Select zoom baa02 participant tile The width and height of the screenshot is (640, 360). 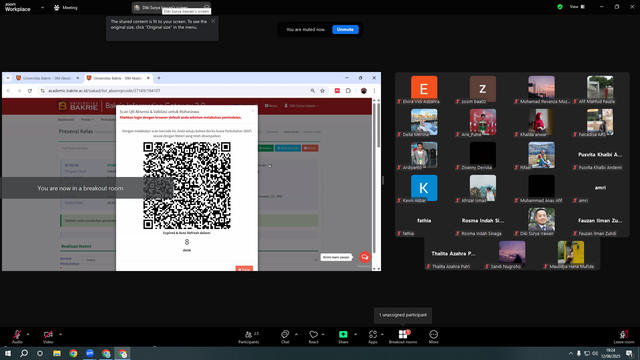482,89
